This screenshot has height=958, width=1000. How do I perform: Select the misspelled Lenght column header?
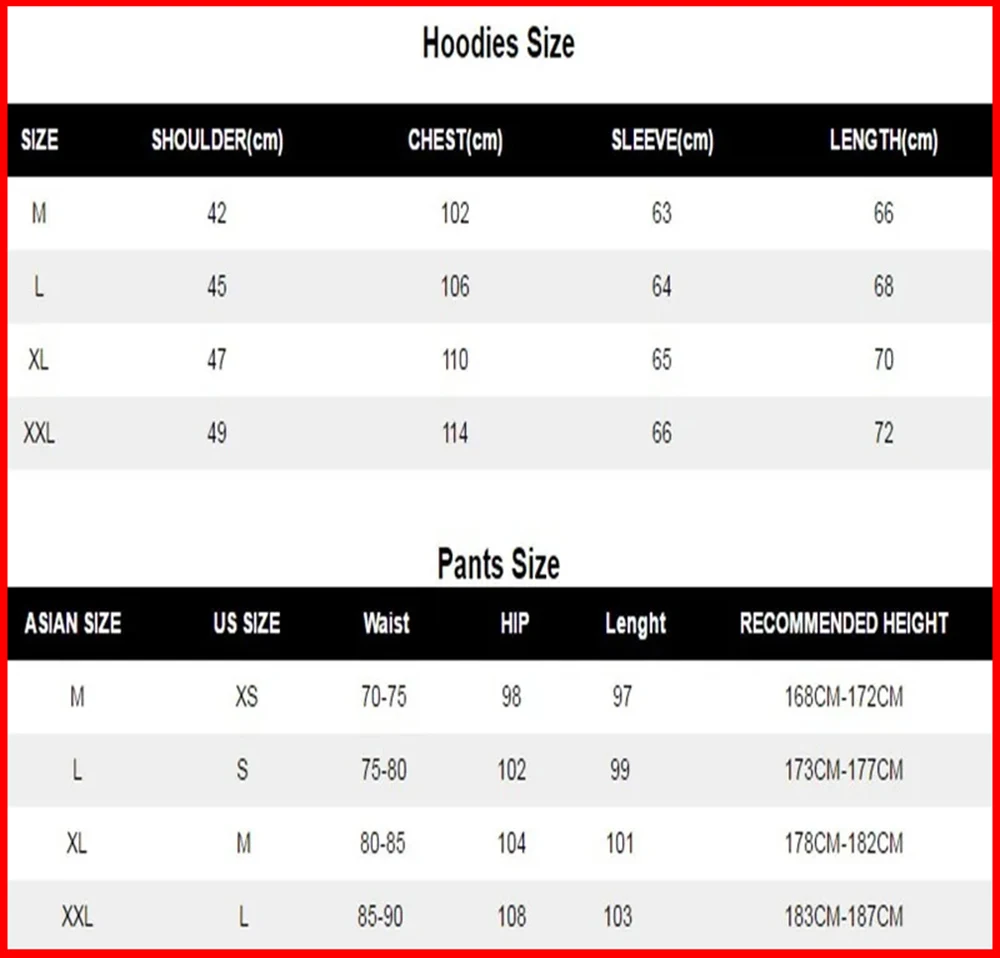[635, 625]
